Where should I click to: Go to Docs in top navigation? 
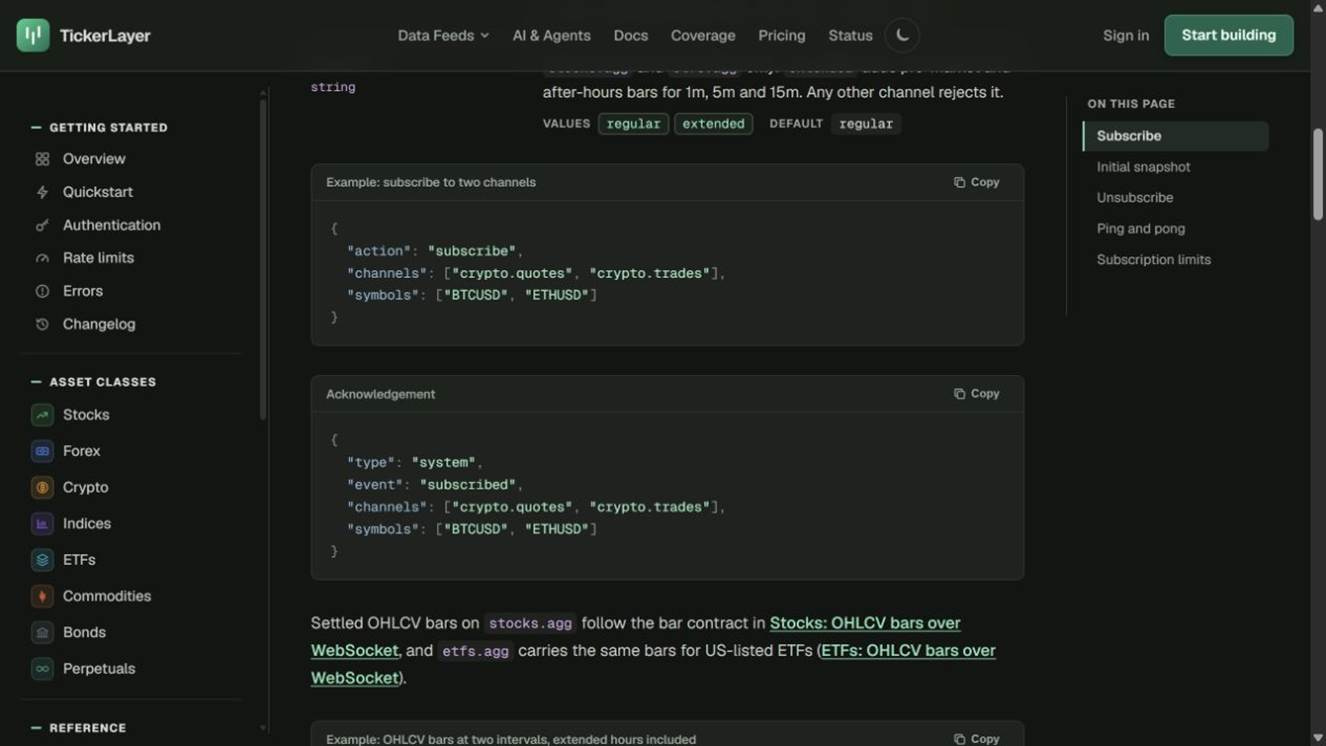click(630, 35)
